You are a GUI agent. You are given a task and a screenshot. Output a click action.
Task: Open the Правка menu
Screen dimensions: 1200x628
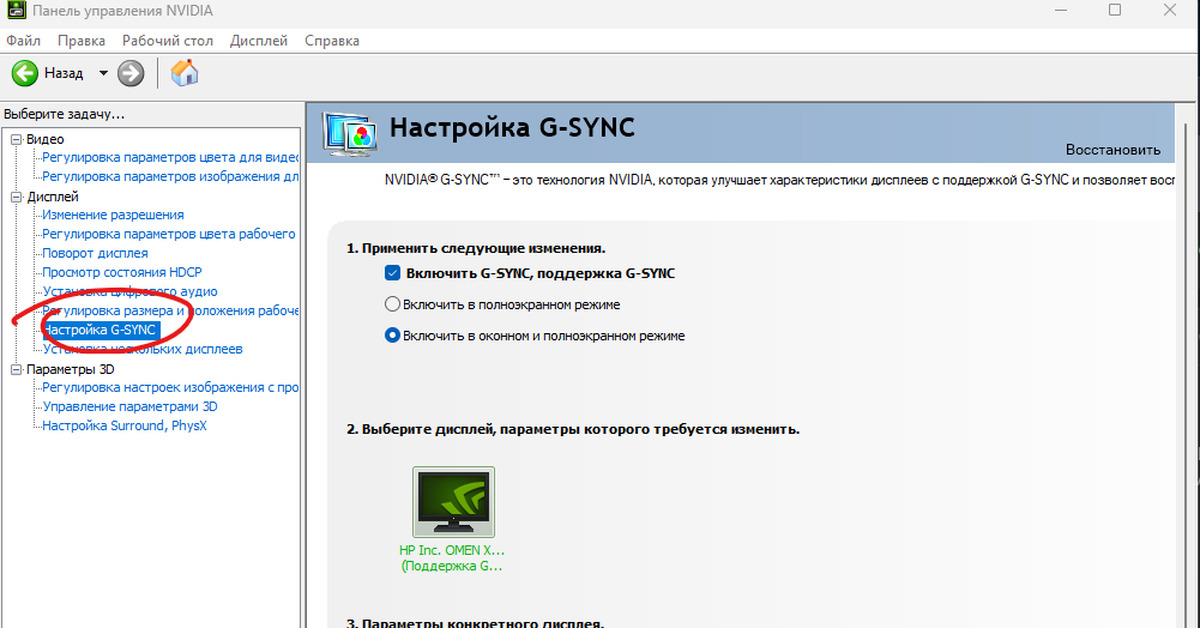(x=81, y=41)
